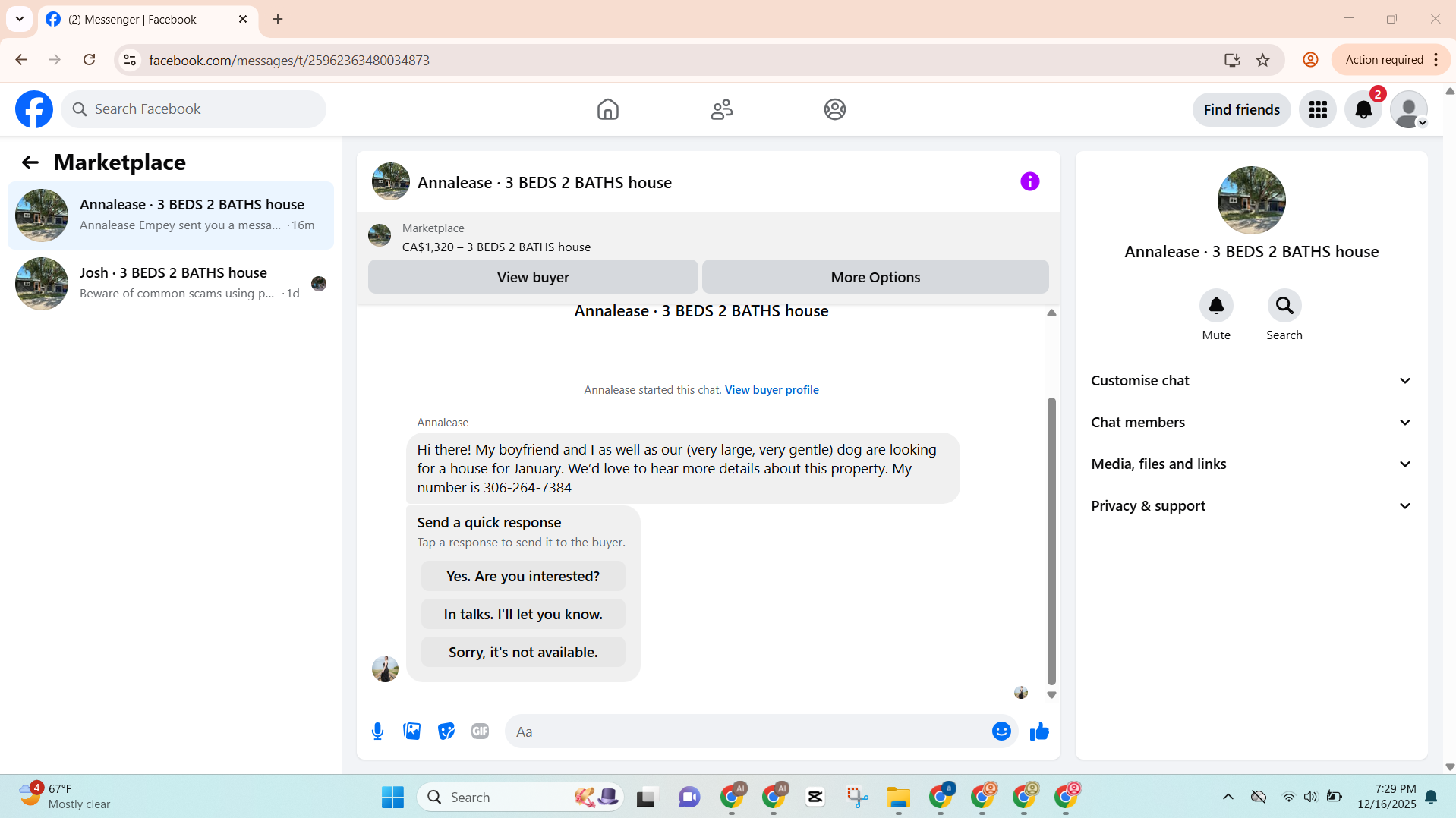The image size is (1456, 818).
Task: Click the house thumbnail in chat header
Action: pyautogui.click(x=391, y=181)
